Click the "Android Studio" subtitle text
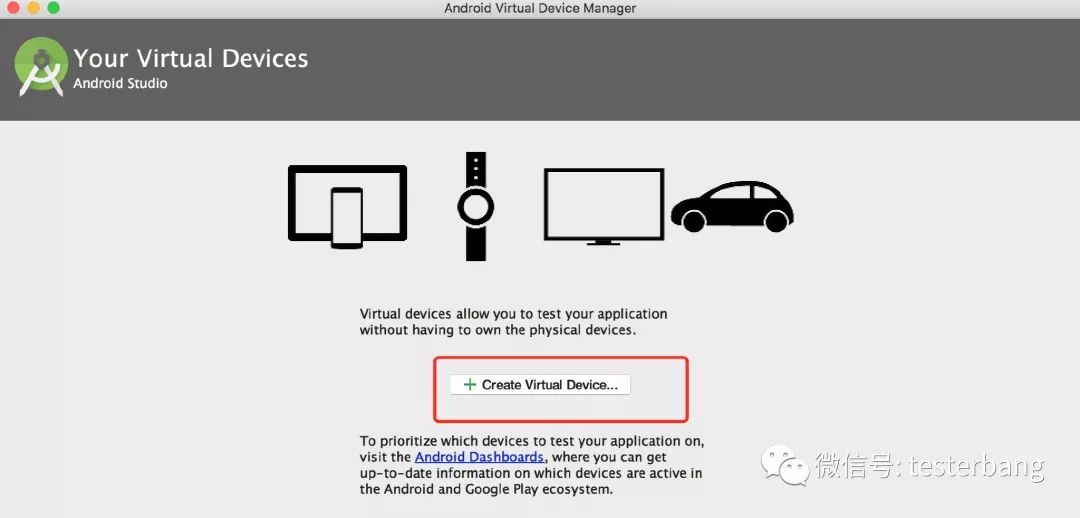Image resolution: width=1080 pixels, height=518 pixels. (121, 84)
